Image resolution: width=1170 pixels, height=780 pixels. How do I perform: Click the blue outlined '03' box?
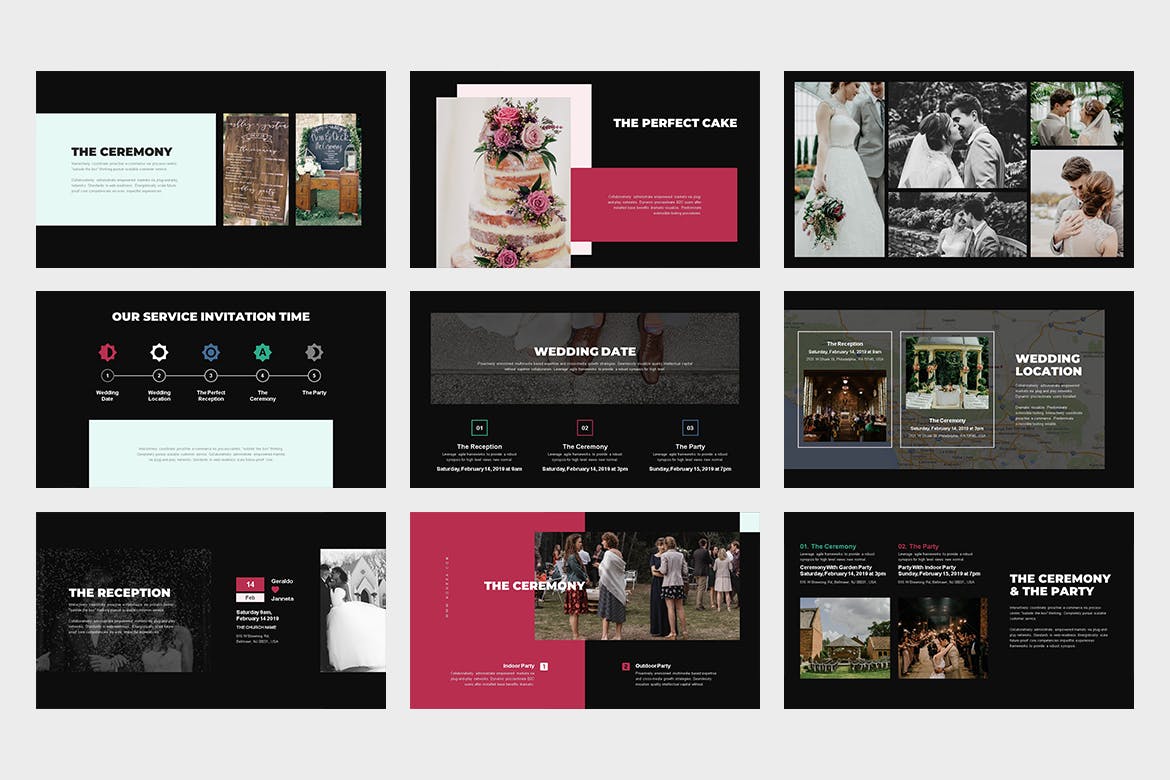690,428
